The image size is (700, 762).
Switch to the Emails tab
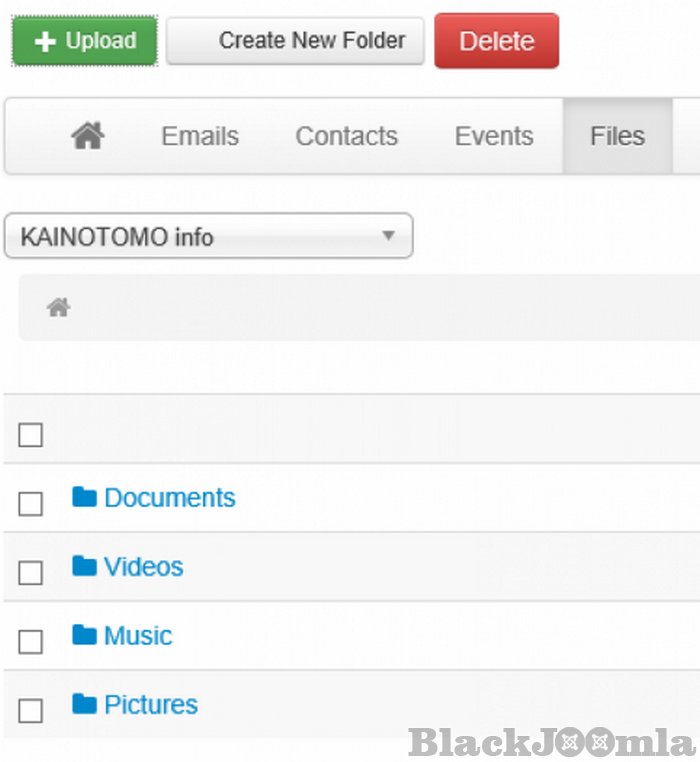[x=200, y=136]
